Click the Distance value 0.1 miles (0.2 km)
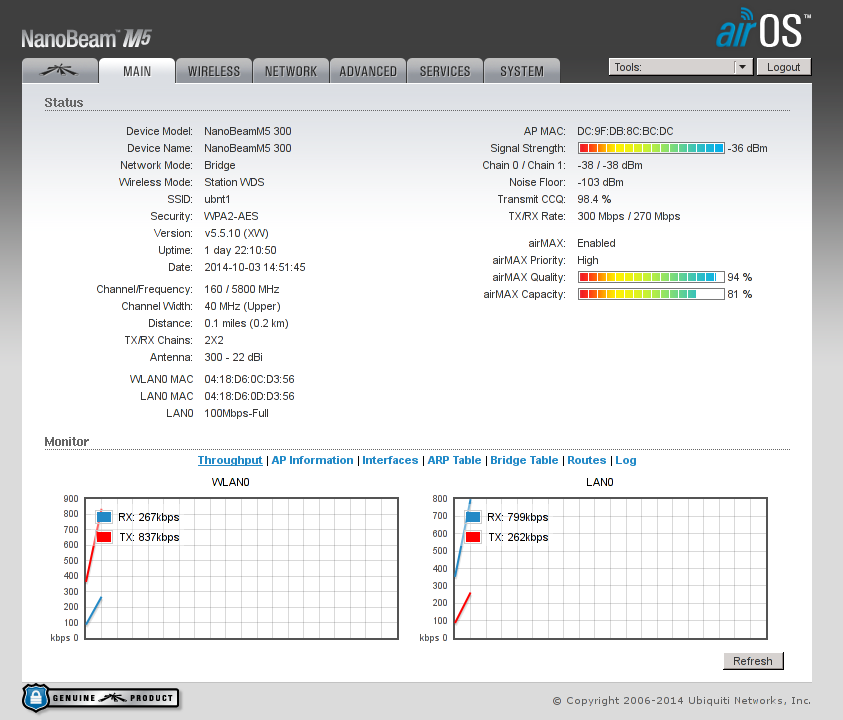The height and width of the screenshot is (720, 843). 246,323
